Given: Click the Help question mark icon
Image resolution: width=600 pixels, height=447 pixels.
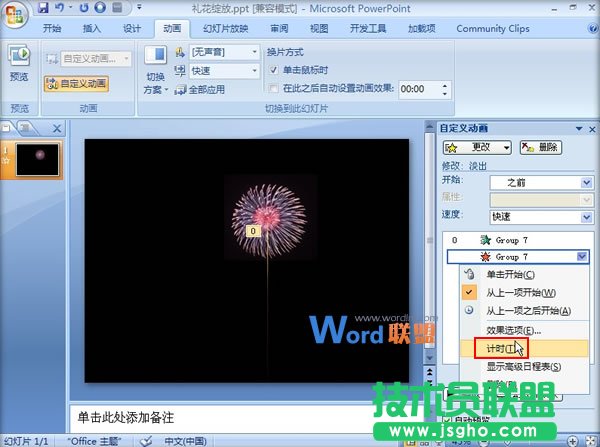Looking at the screenshot, I should pos(593,28).
